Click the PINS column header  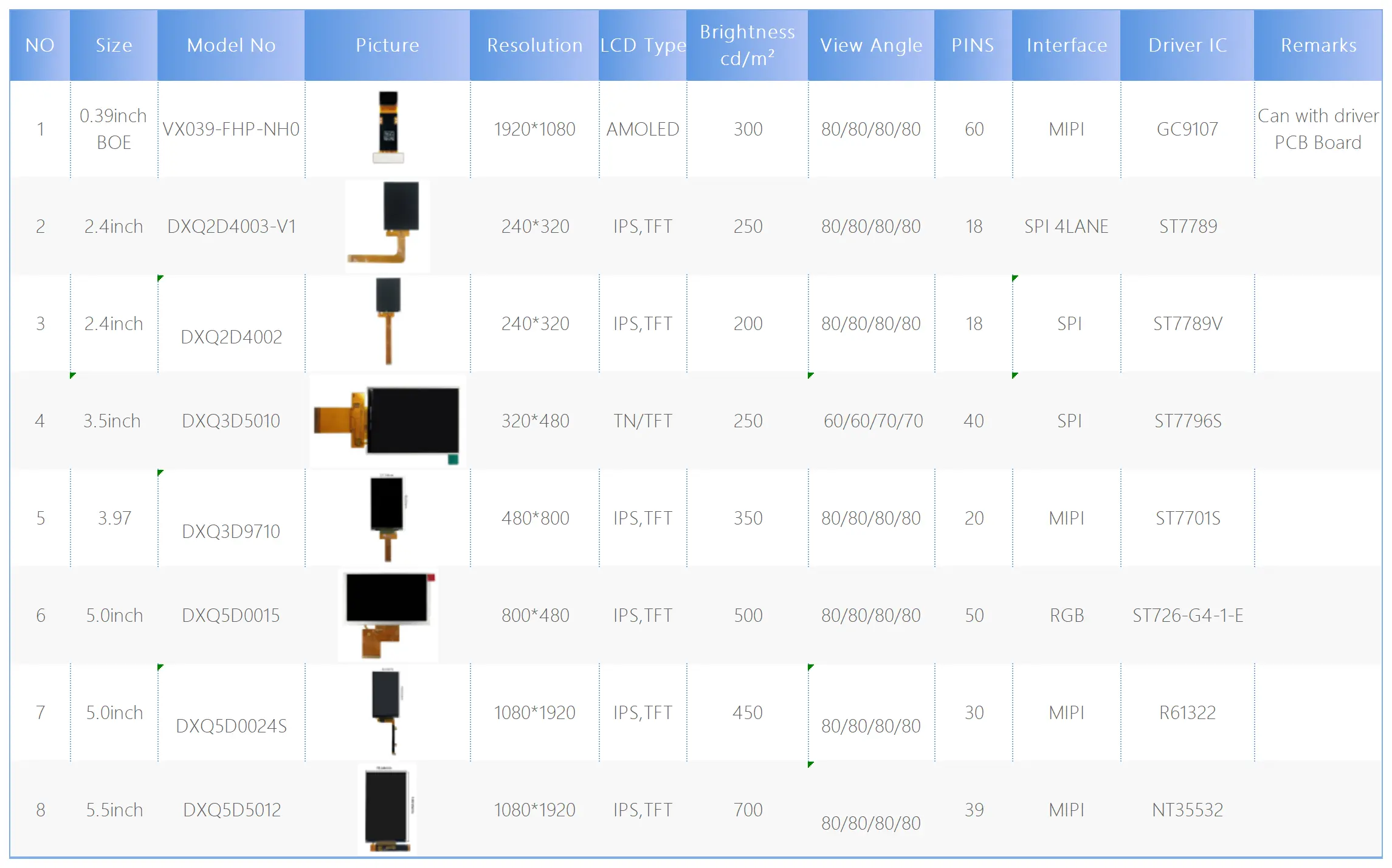(973, 46)
